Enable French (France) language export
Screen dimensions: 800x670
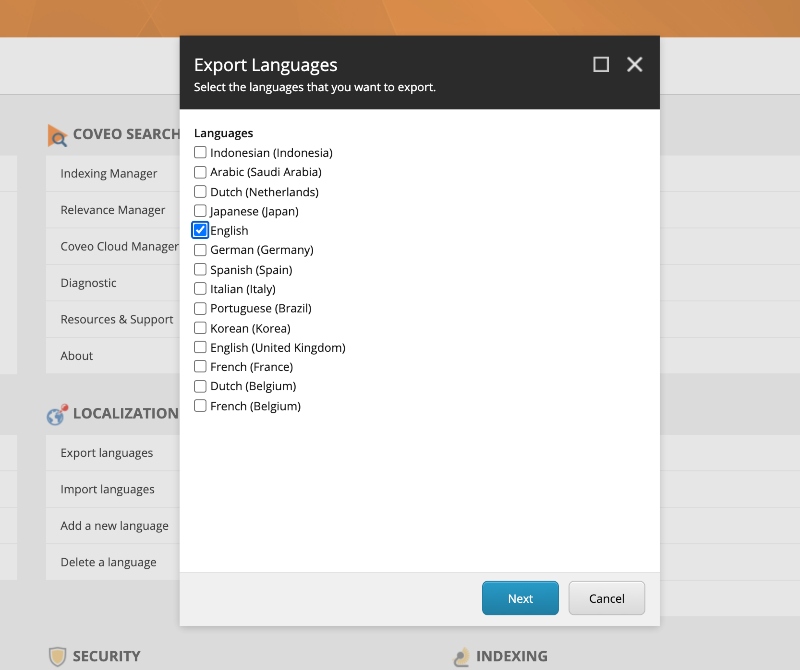(199, 366)
